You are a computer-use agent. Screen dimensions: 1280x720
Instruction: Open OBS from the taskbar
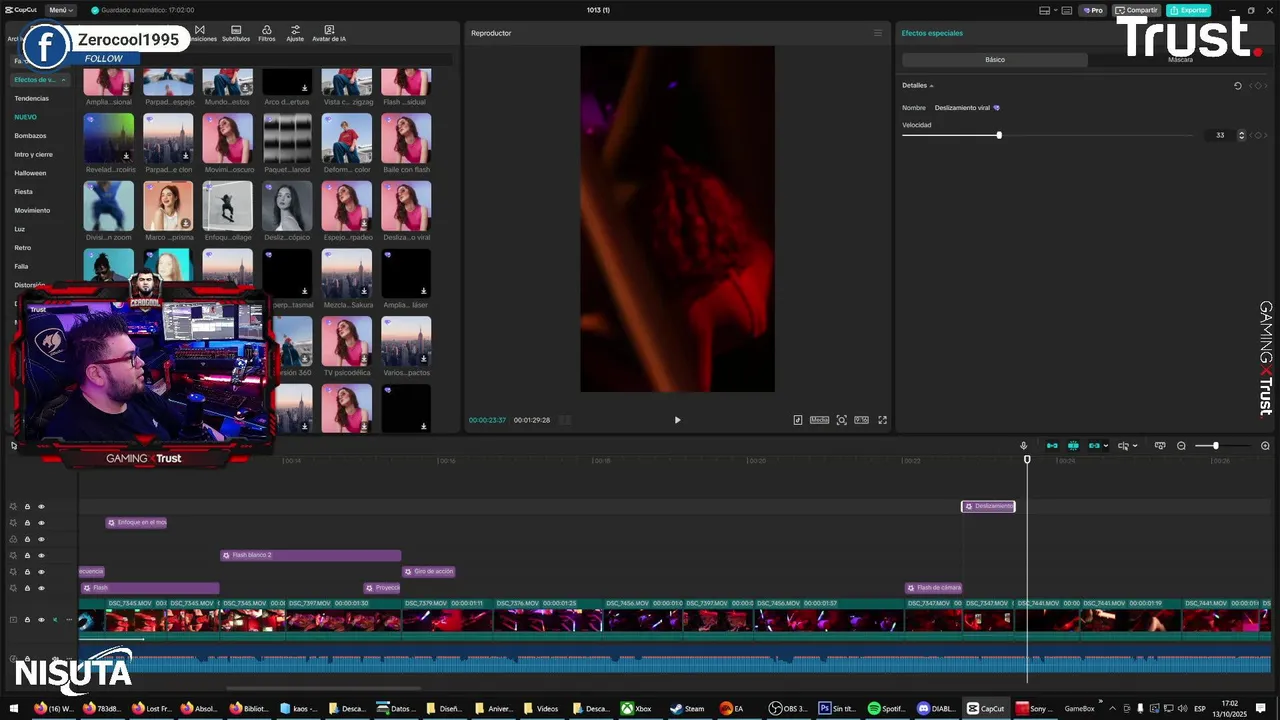click(x=788, y=708)
